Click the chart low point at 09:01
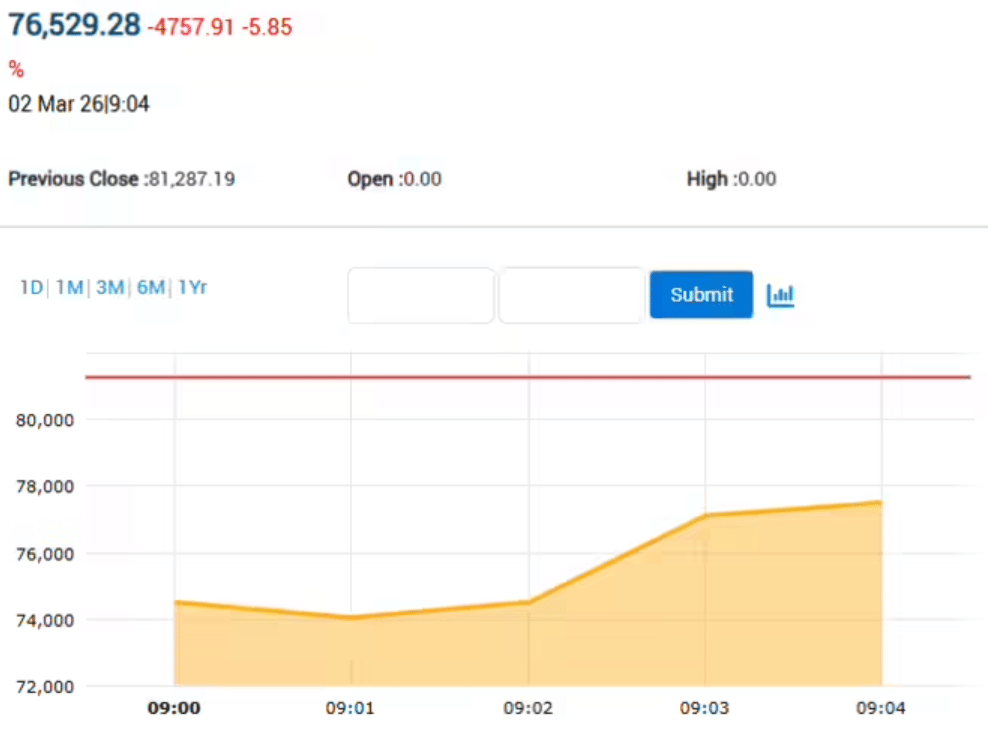This screenshot has height=739, width=988. pos(352,618)
